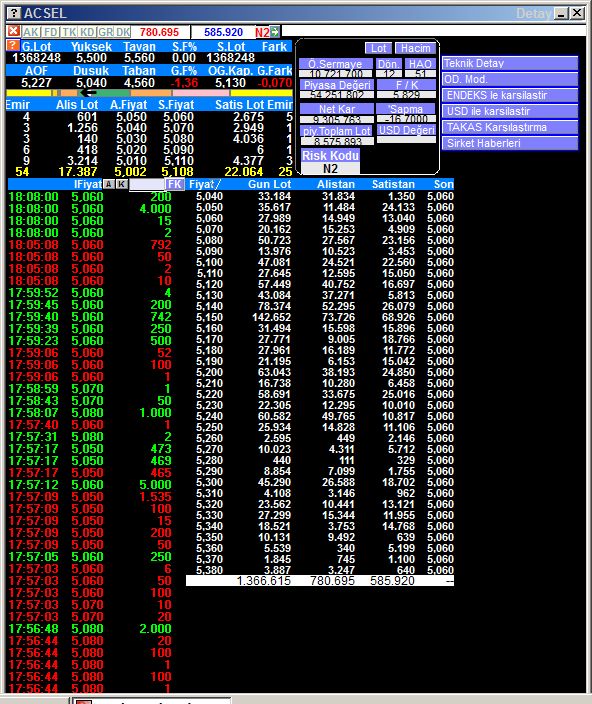Click the black arrow on the price range bar
Image resolution: width=592 pixels, height=704 pixels.
(x=89, y=92)
